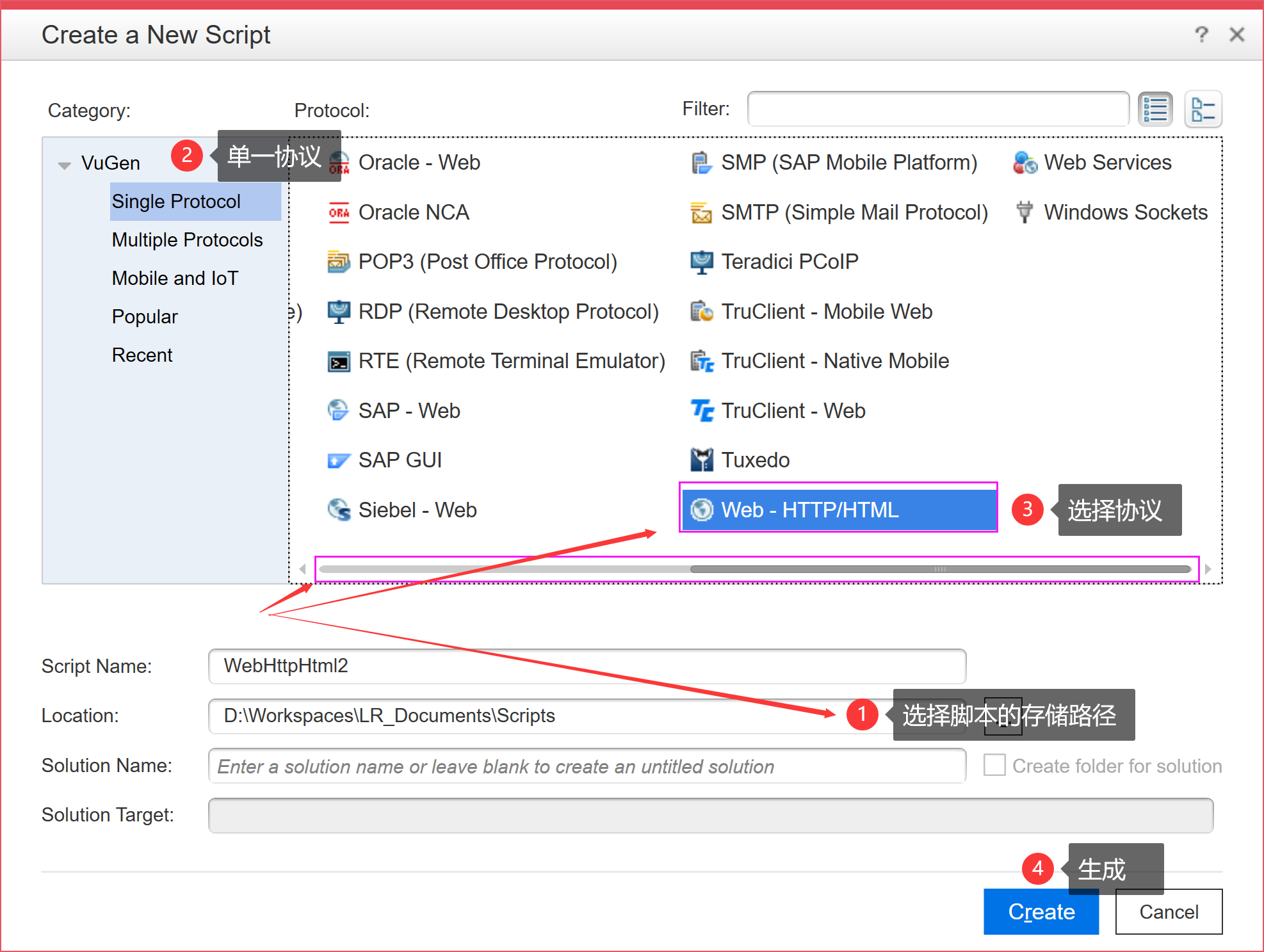Collapse the VuGen category tree node
Viewport: 1264px width, 952px height.
[x=64, y=165]
